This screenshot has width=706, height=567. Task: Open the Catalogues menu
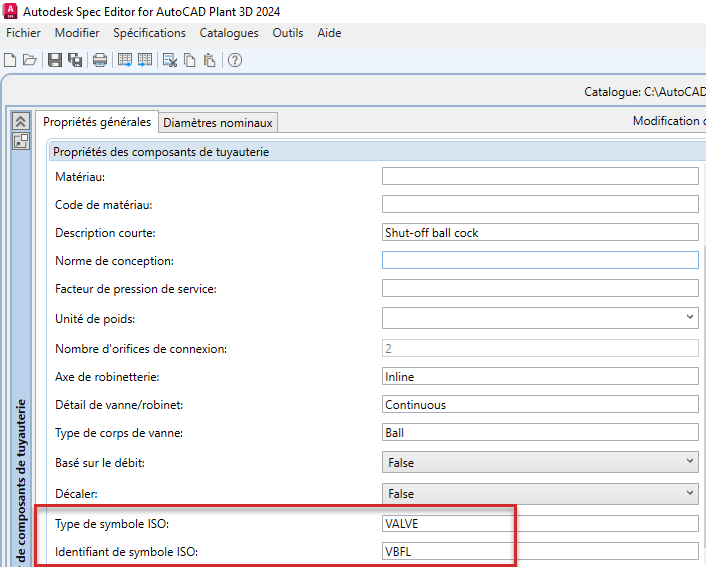point(229,33)
